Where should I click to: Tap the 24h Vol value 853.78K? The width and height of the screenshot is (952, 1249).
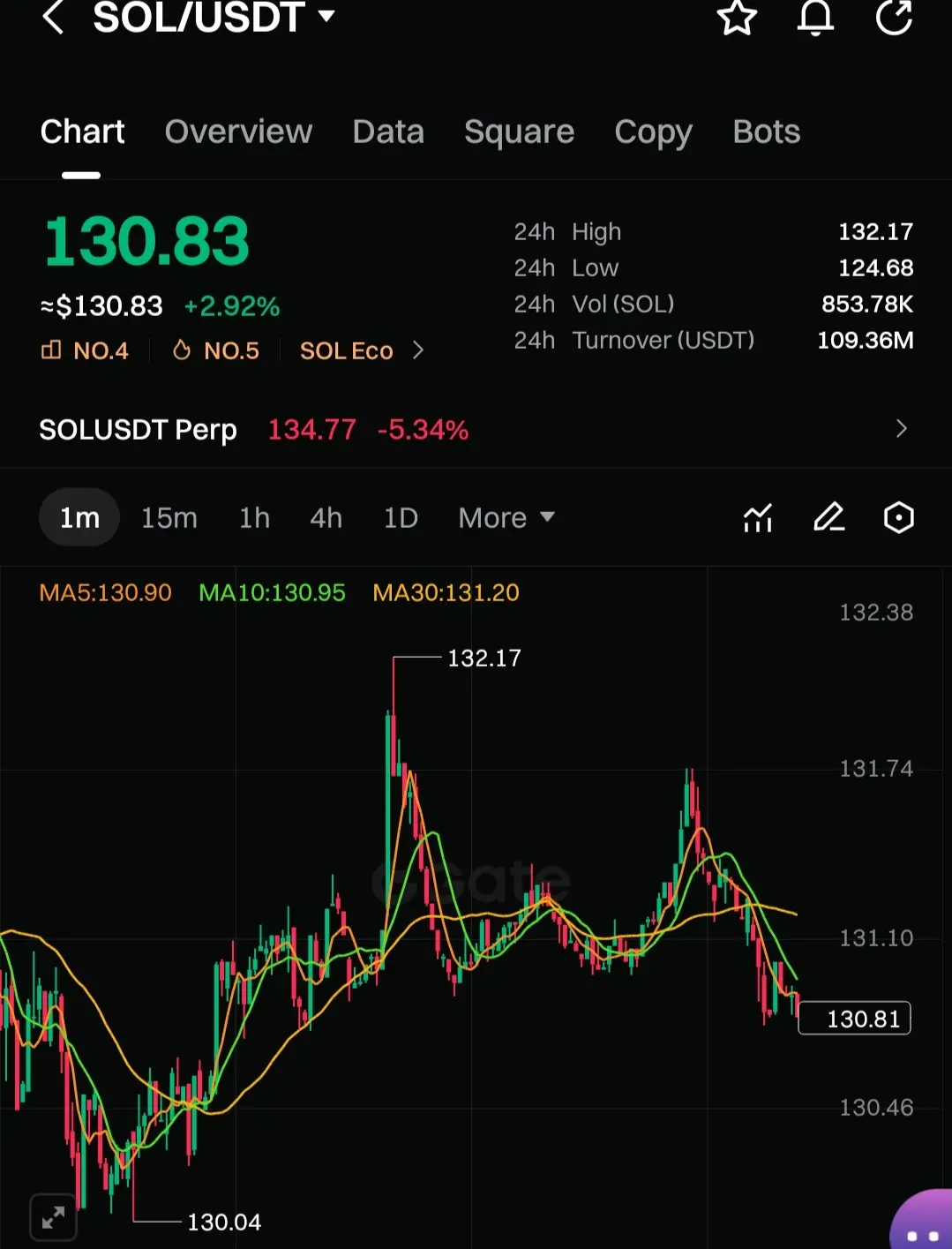[x=867, y=304]
